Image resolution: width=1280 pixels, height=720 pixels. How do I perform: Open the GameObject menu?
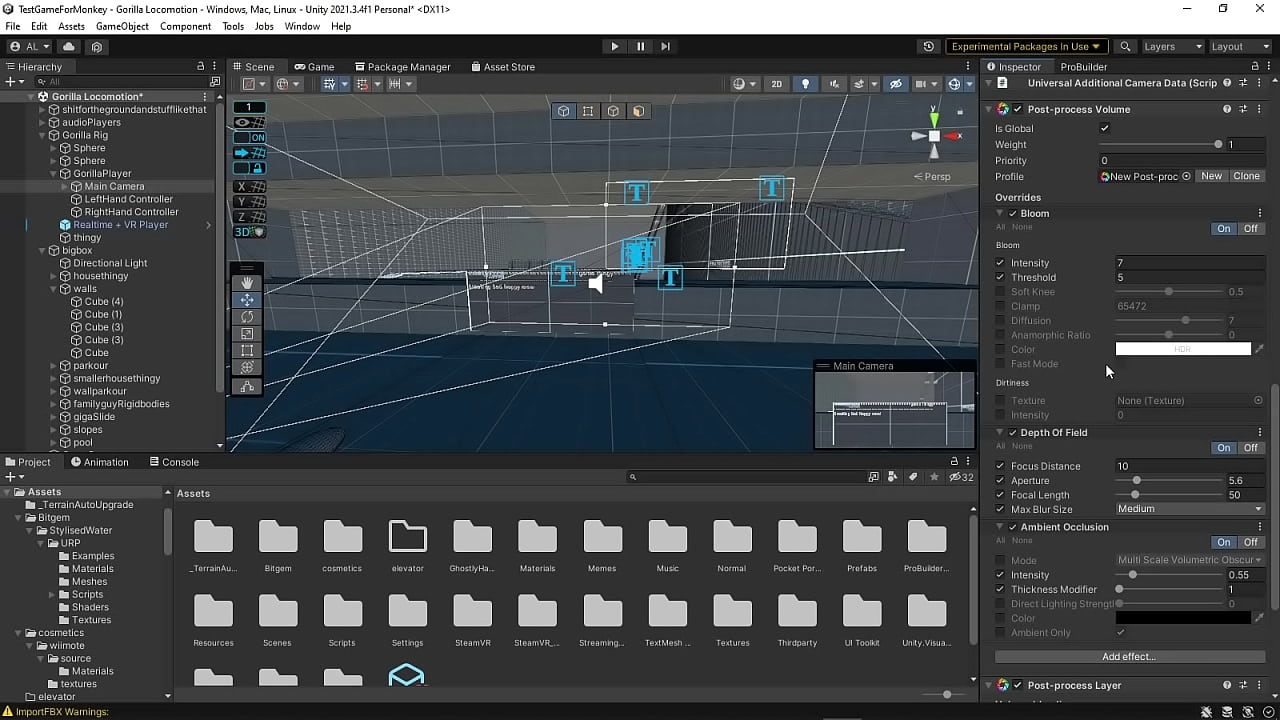(x=122, y=26)
